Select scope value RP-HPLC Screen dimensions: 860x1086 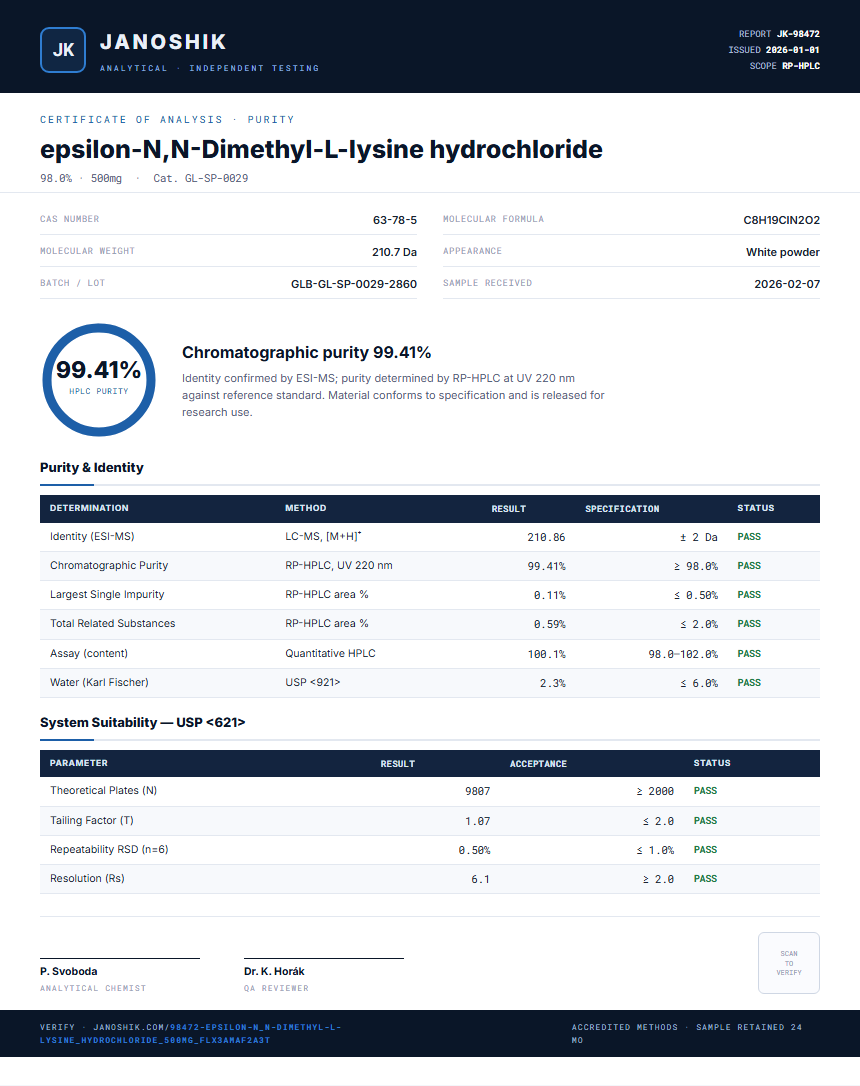(x=801, y=66)
